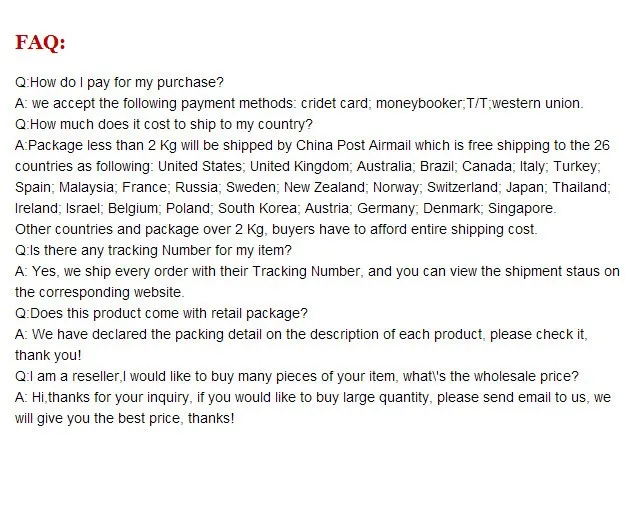This screenshot has height=521, width=633.
Task: Click the reseller wholesale price question
Action: (297, 376)
